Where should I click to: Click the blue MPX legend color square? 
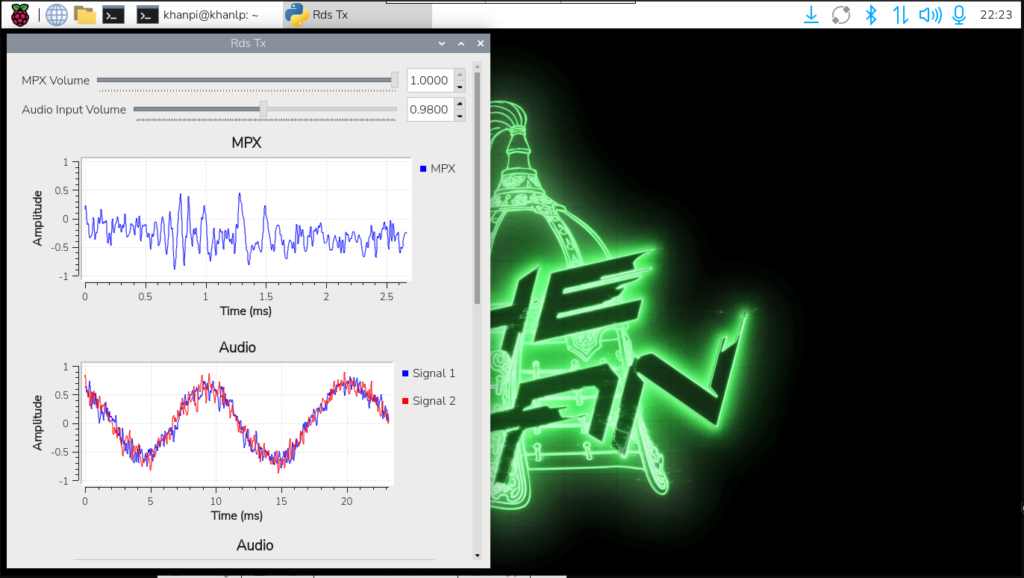(423, 169)
